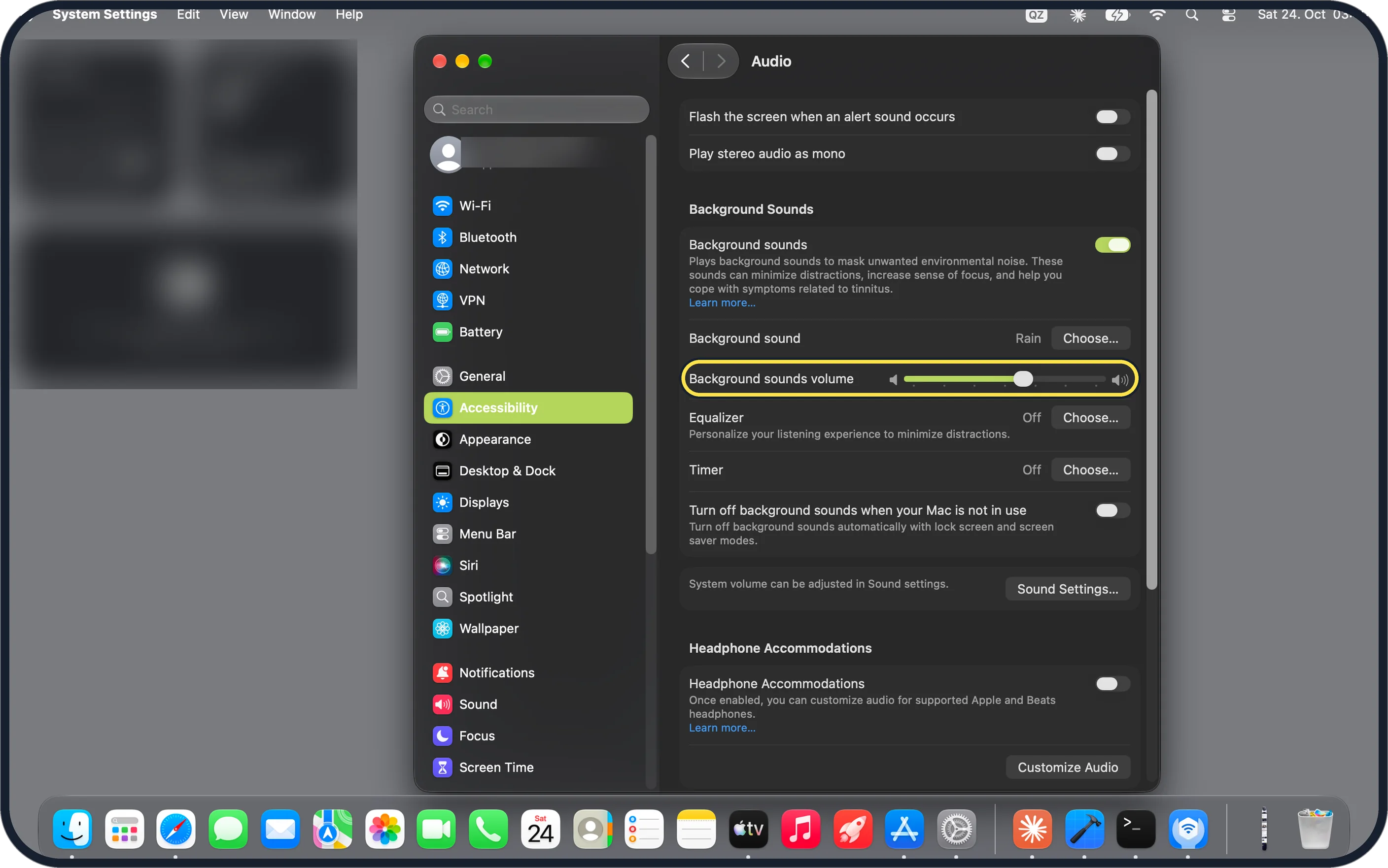Open Control Center in menu bar
This screenshot has height=868, width=1388.
click(1228, 14)
